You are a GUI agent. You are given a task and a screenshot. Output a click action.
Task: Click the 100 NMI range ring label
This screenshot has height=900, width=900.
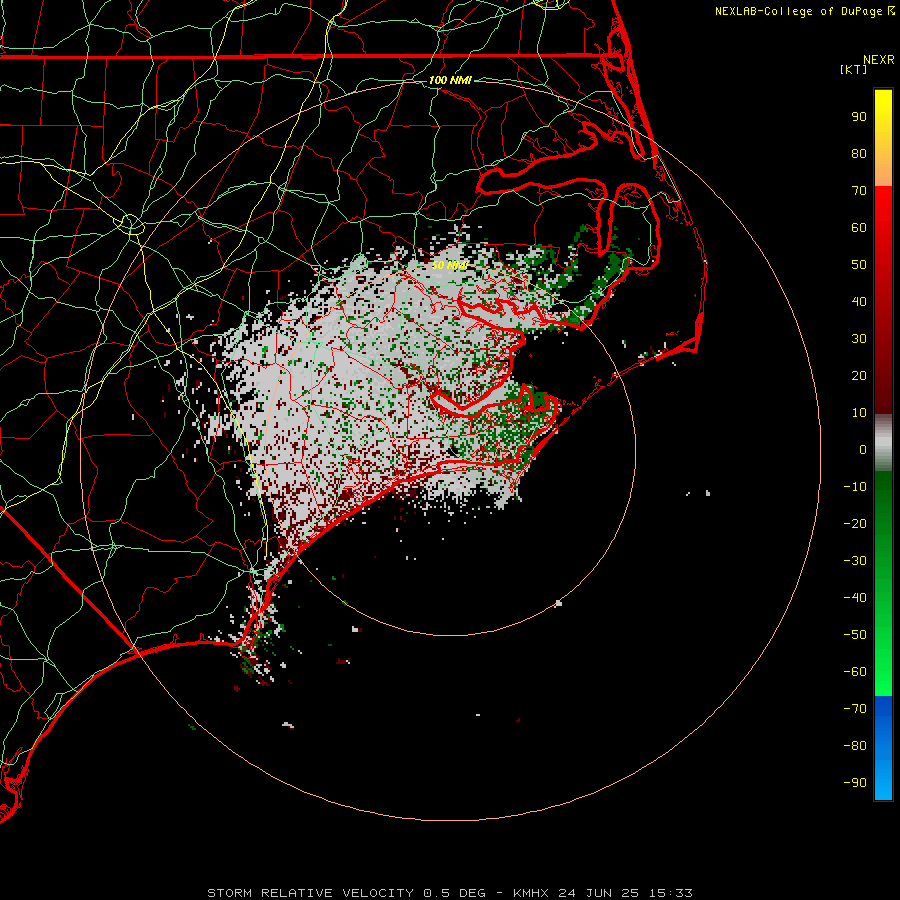[449, 80]
